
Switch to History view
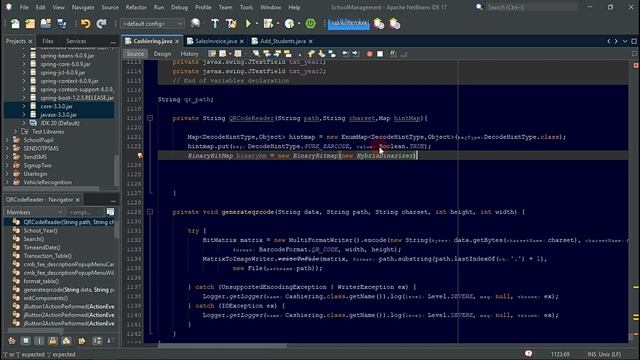point(189,54)
